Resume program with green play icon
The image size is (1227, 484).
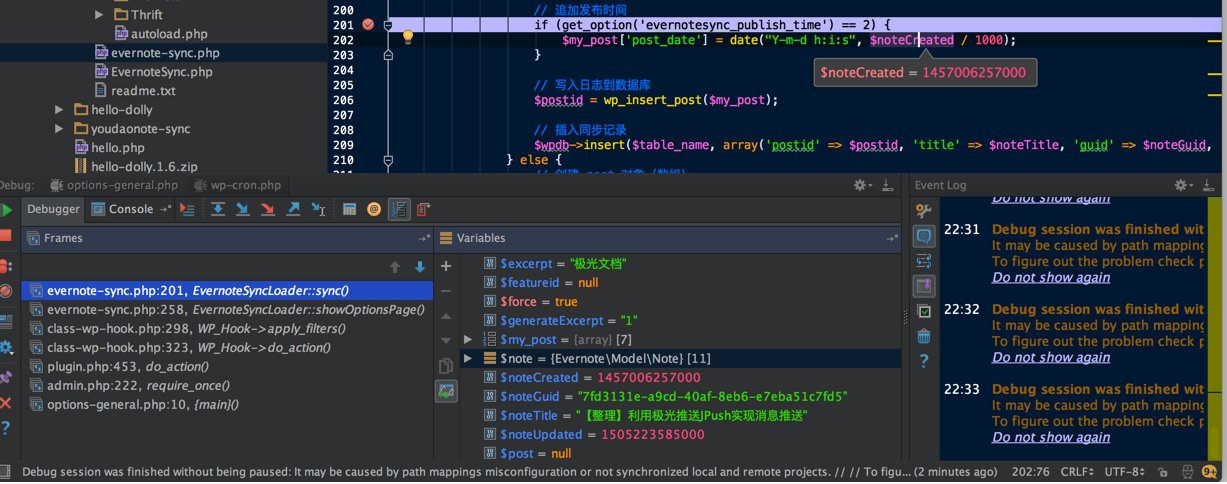tap(7, 210)
